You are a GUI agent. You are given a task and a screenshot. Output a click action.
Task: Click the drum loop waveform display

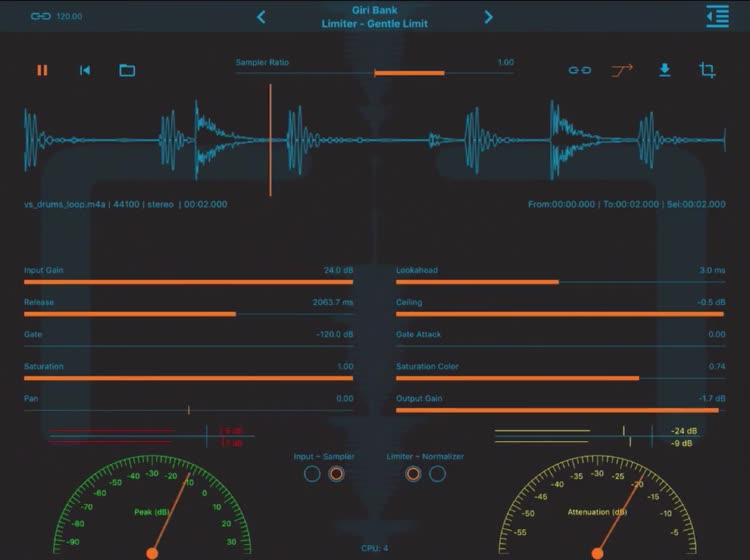click(375, 140)
